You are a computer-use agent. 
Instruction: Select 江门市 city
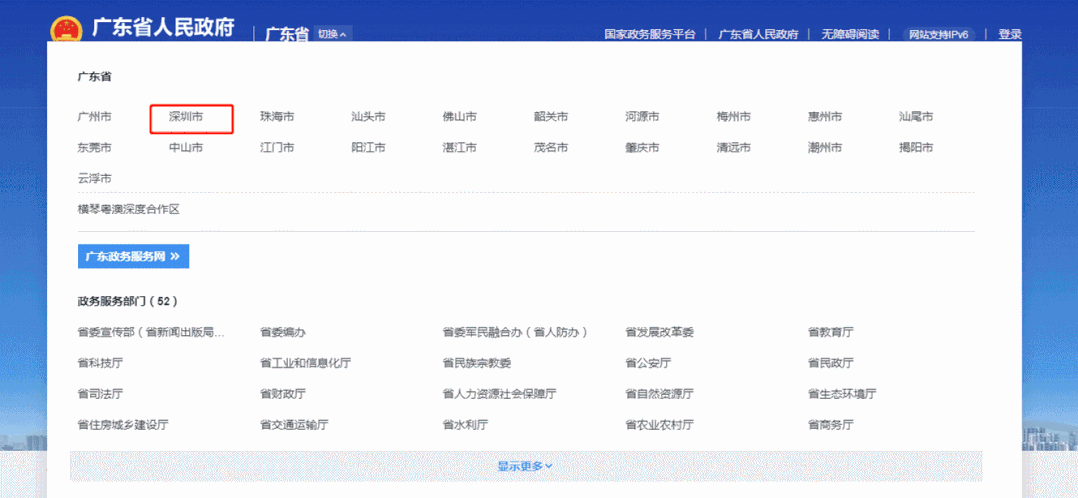(x=277, y=147)
